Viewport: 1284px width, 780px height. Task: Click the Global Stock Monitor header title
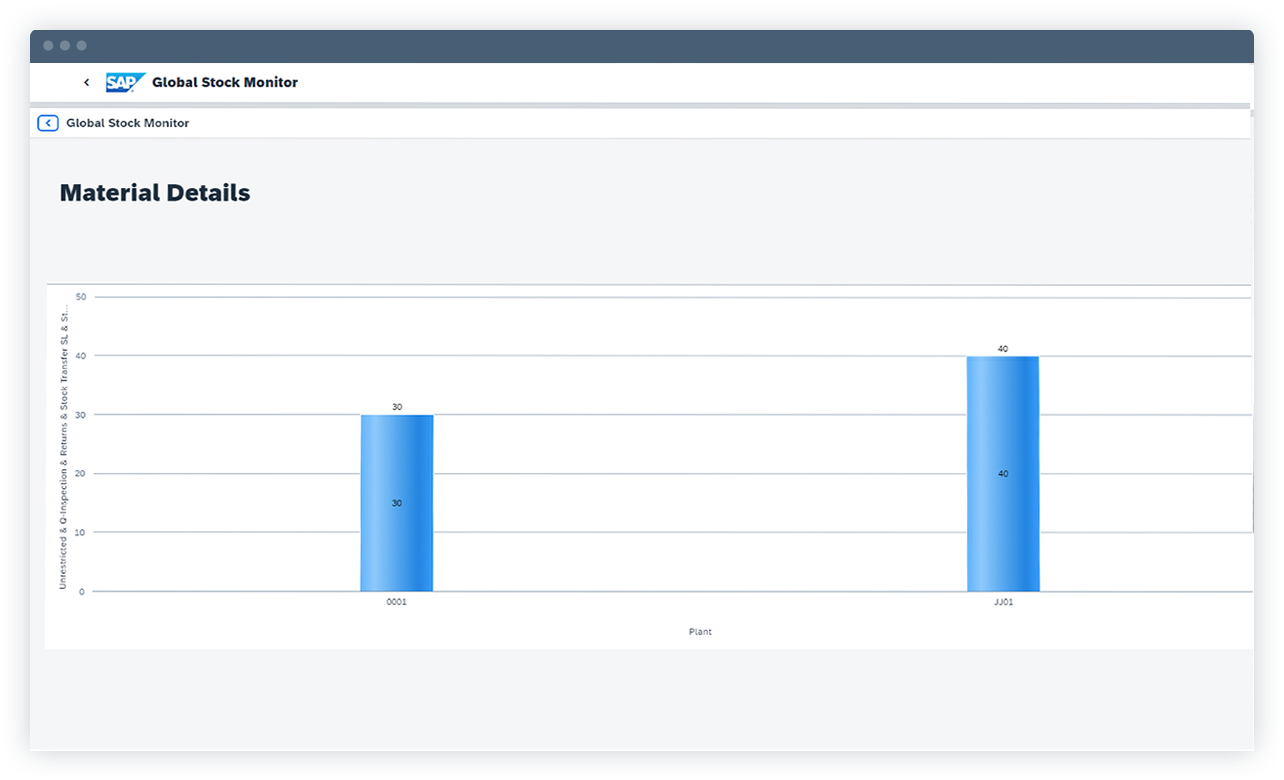click(224, 82)
